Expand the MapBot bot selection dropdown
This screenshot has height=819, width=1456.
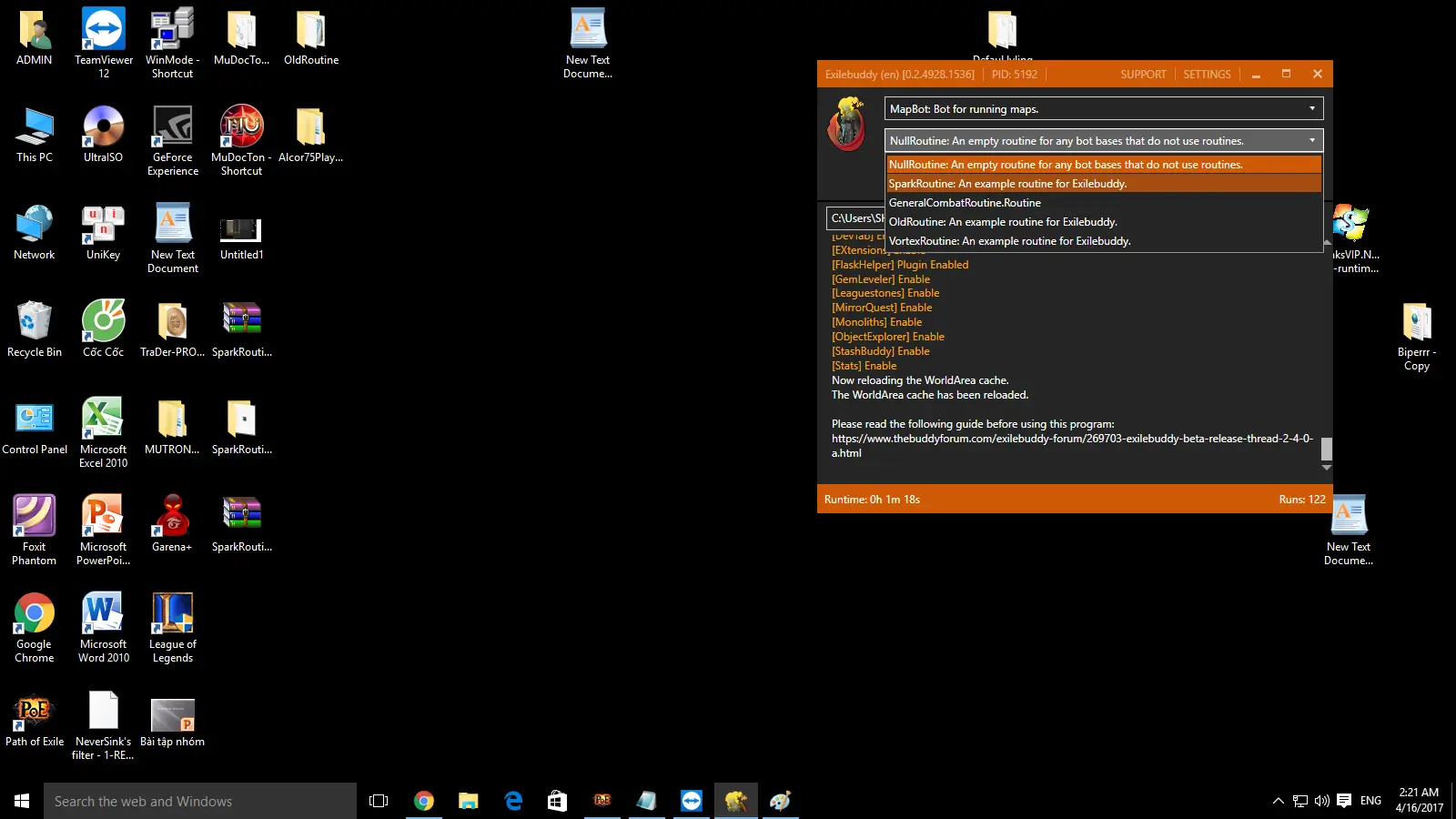point(1311,109)
